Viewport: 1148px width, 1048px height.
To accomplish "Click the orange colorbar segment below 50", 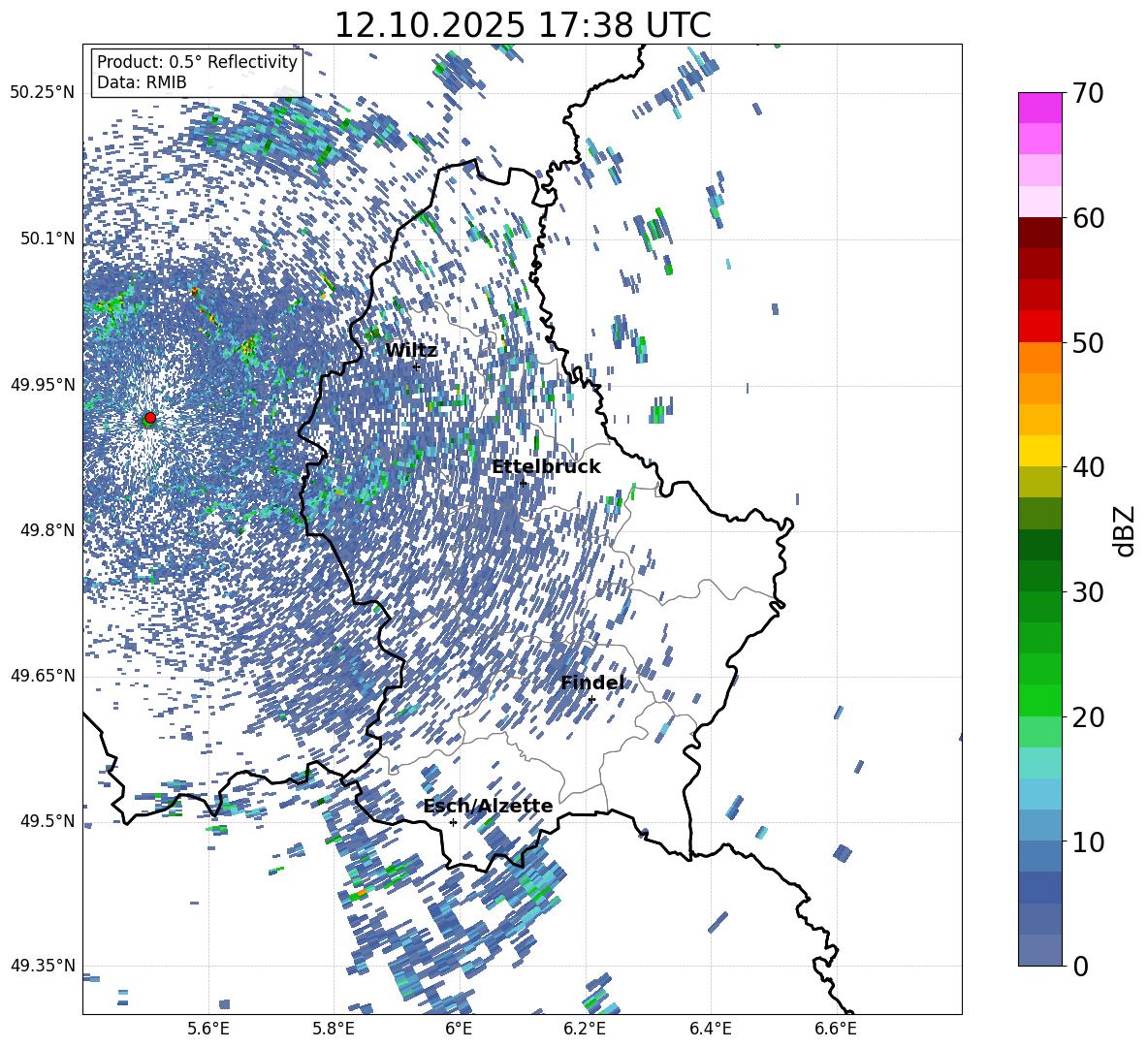I will [1039, 358].
